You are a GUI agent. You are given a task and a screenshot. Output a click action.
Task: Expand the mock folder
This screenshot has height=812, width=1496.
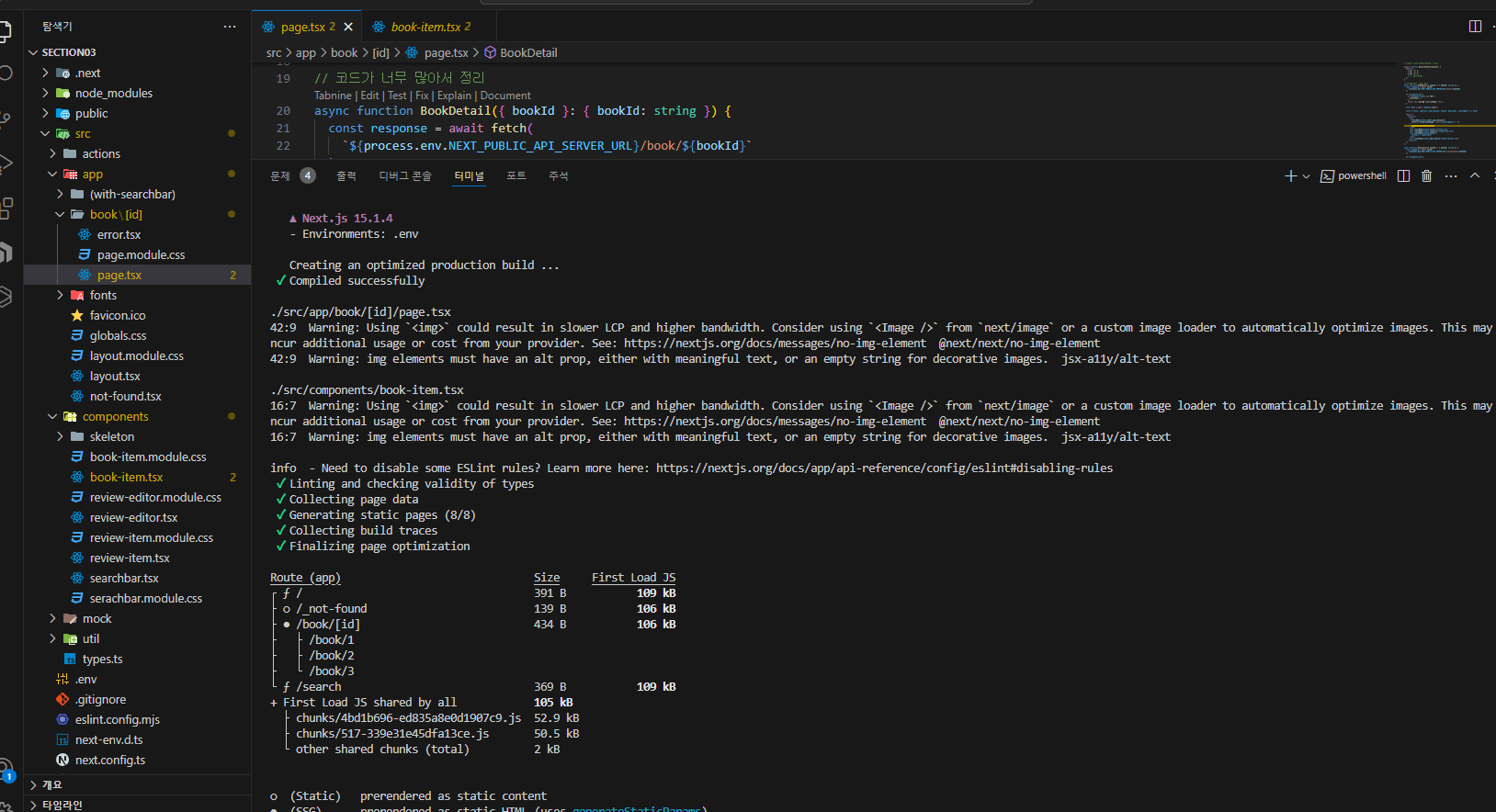point(137,618)
